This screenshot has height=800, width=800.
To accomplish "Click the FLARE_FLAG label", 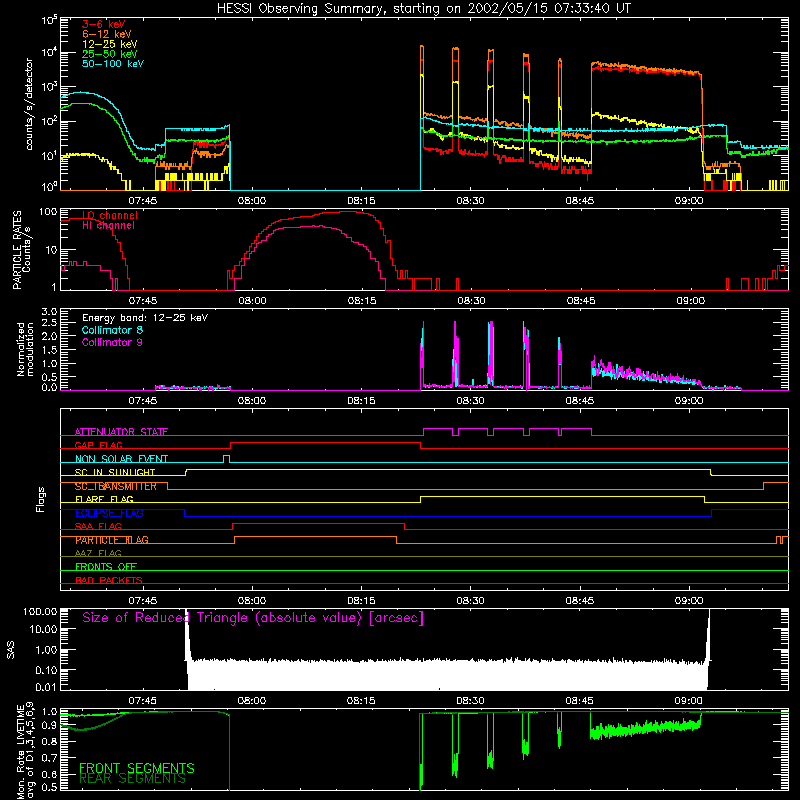I will [x=104, y=499].
